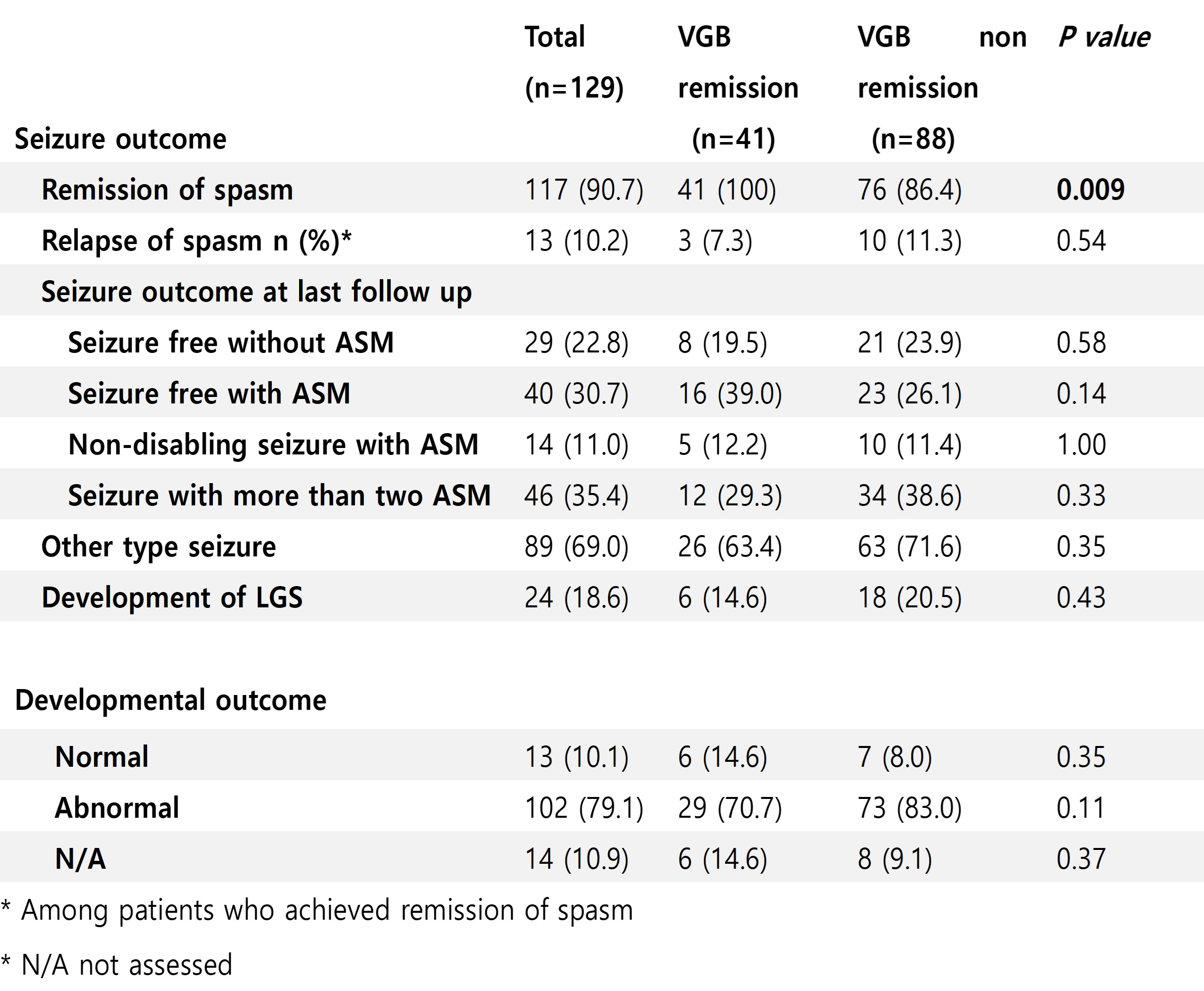Screen dimensions: 1204x991
Task: Select the "N/A not assessed" footnote
Action: pos(117,965)
